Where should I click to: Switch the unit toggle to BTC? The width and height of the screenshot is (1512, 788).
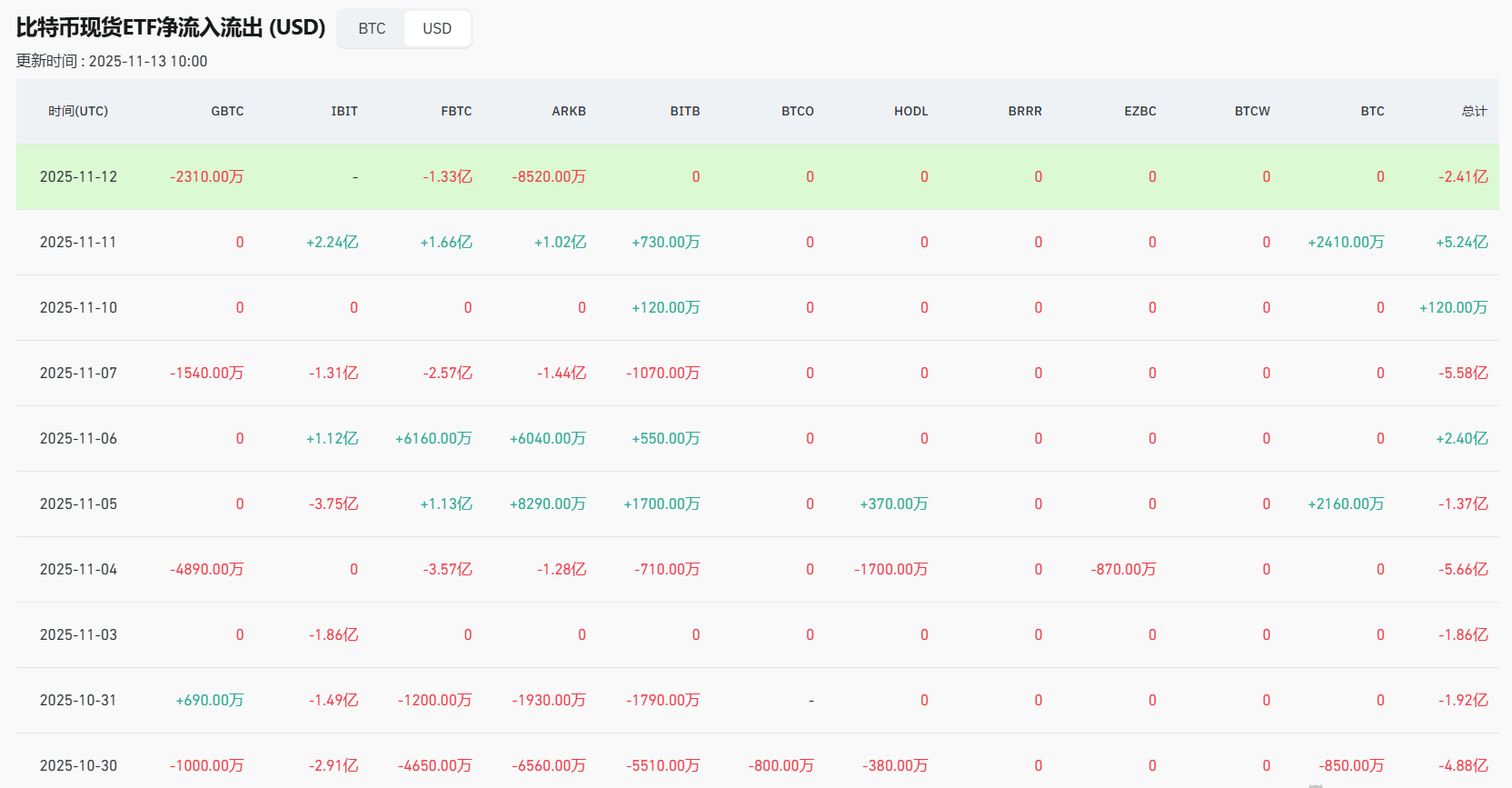[372, 28]
